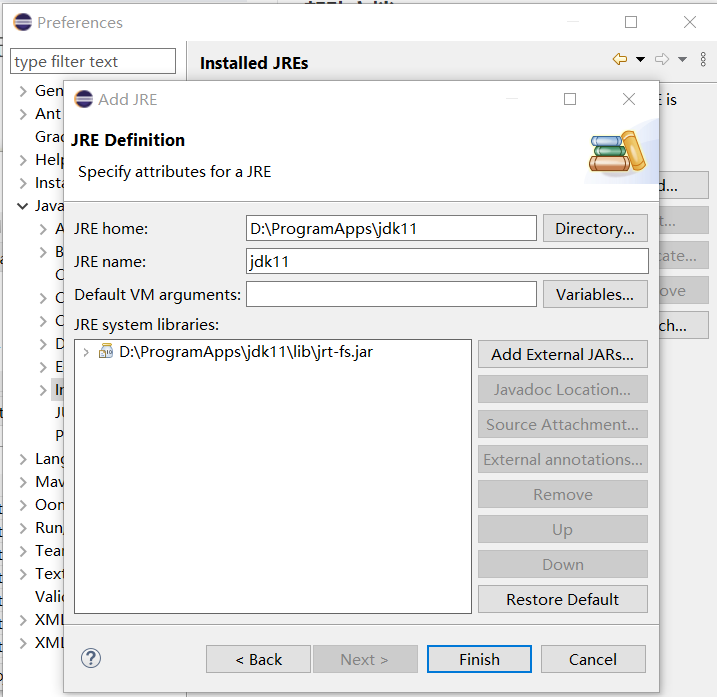Viewport: 717px width, 697px height.
Task: Open the forward history dropdown arrow in Preferences
Action: 682,59
